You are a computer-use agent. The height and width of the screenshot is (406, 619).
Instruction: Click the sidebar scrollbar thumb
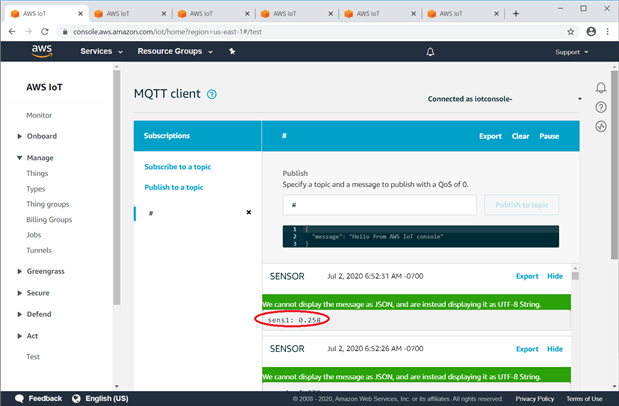click(x=116, y=188)
